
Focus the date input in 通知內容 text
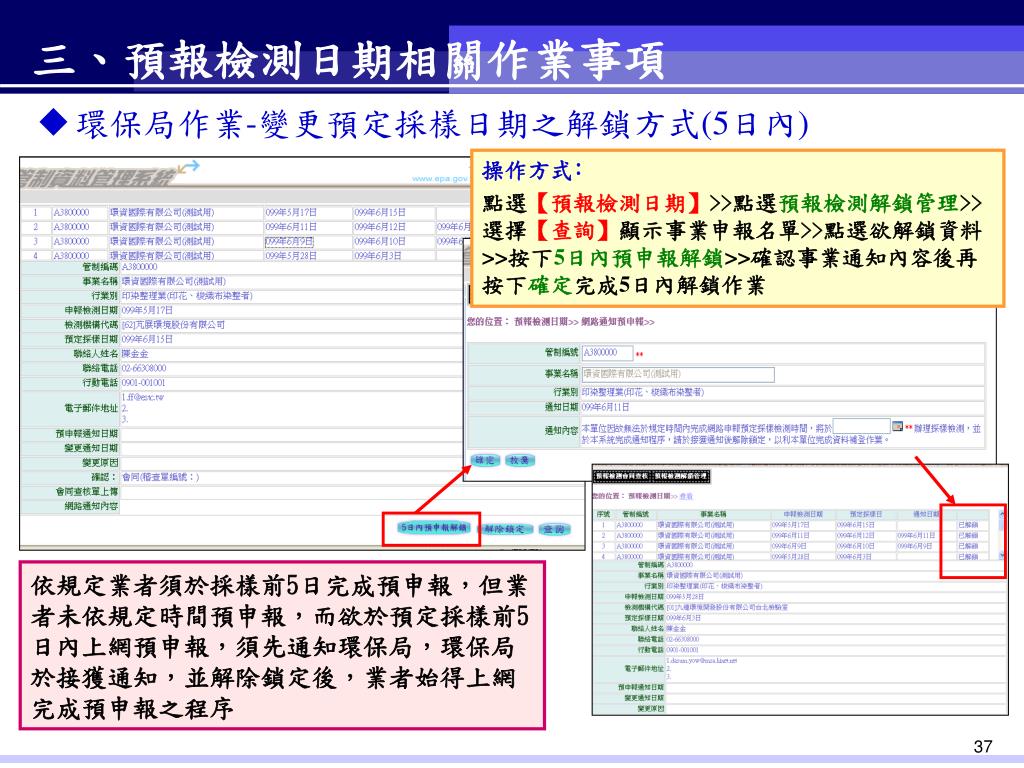[x=861, y=427]
